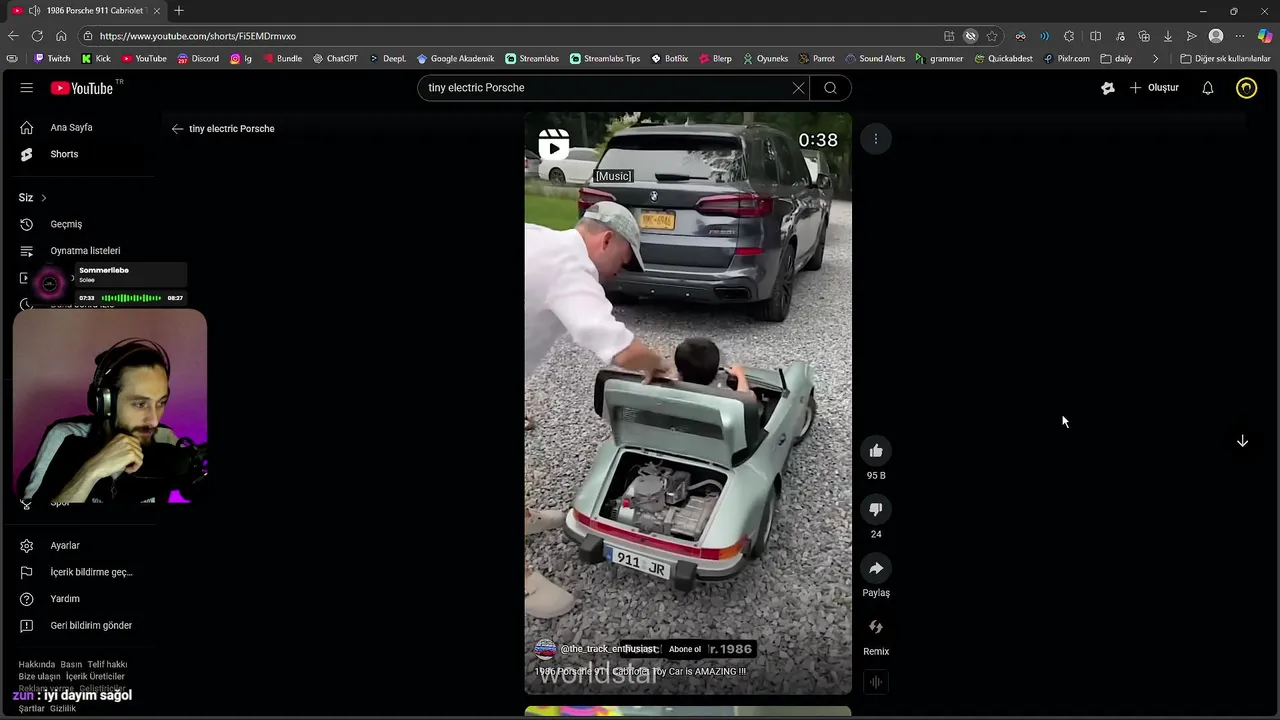Like the Short with thumbs up
Image resolution: width=1280 pixels, height=720 pixels.
coord(876,451)
